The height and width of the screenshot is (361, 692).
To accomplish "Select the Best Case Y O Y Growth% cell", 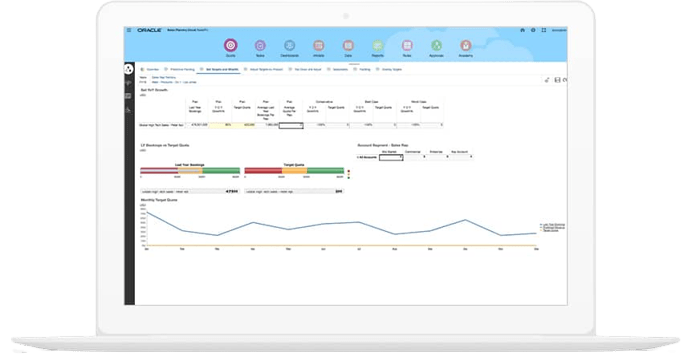I will (361, 125).
